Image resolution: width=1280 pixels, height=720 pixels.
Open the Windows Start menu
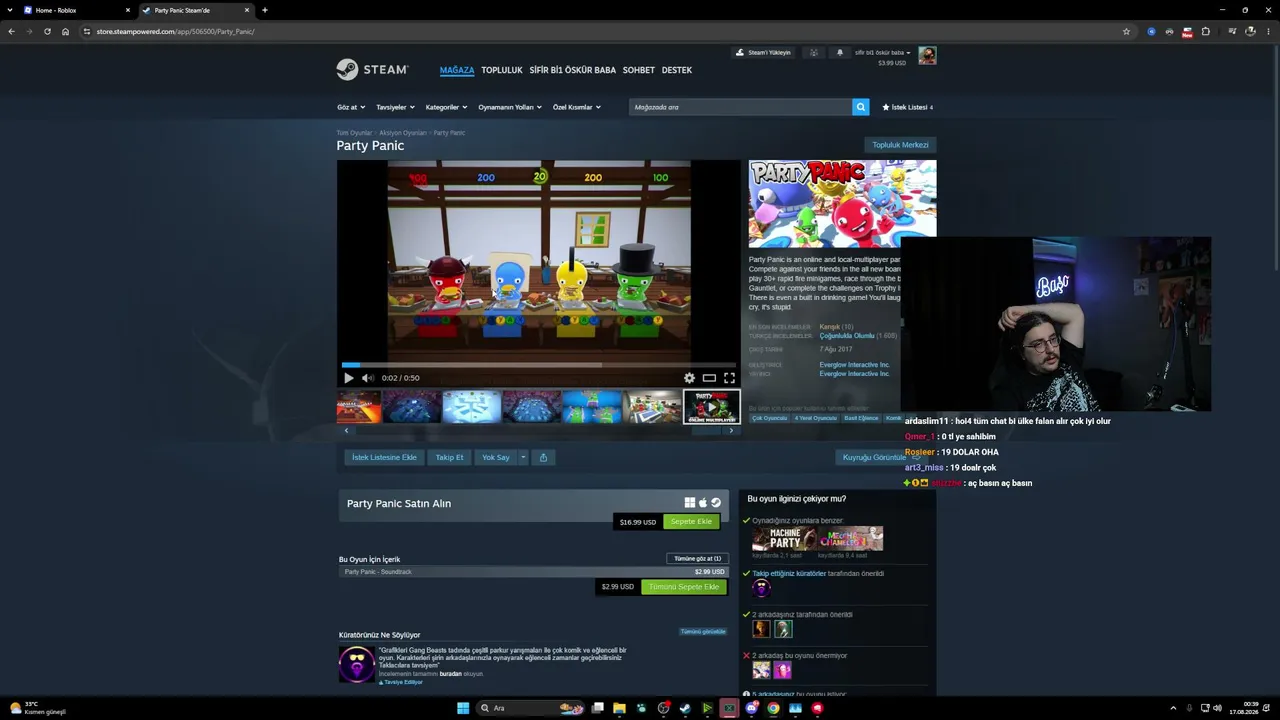point(463,708)
